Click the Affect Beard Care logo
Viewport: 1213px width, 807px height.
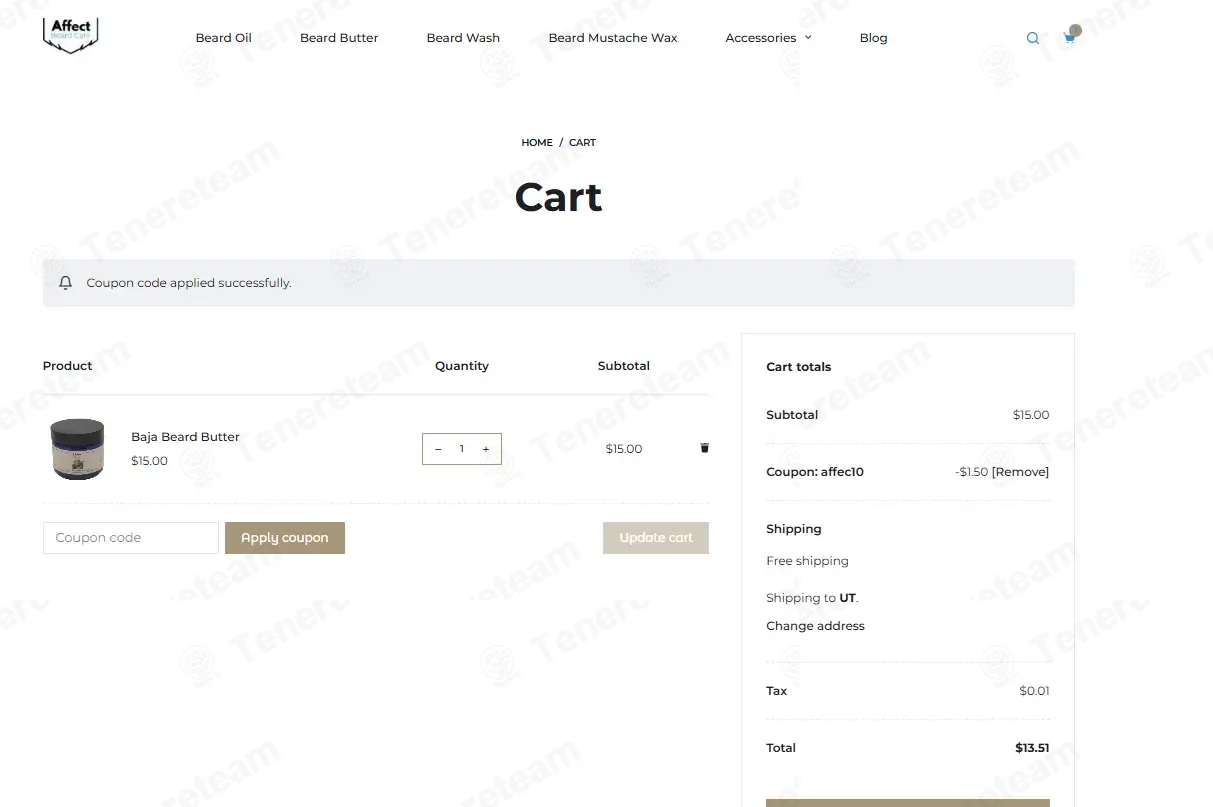[71, 36]
